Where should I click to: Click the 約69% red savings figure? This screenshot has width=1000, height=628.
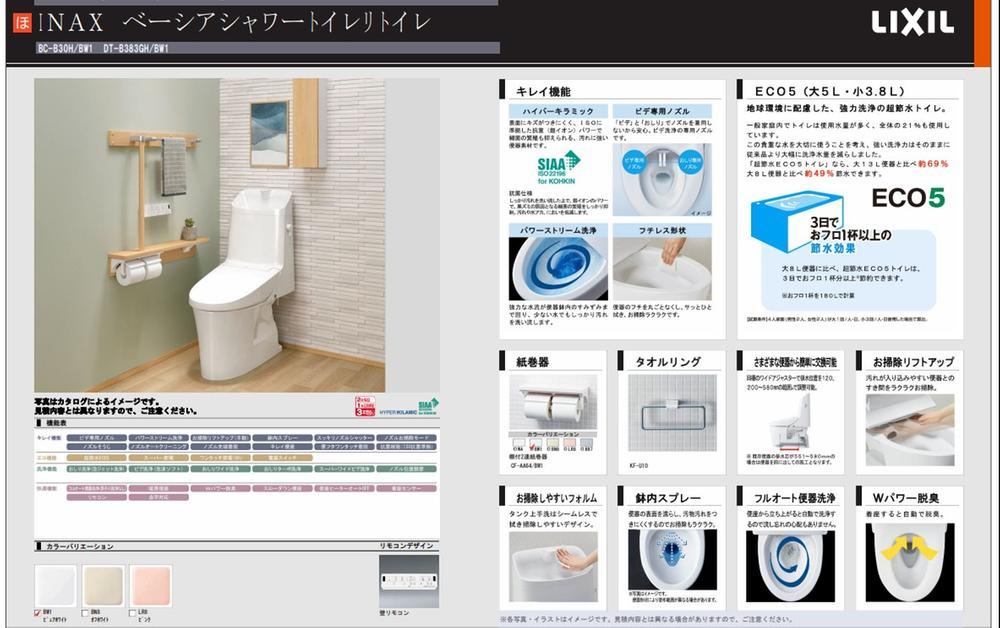(x=933, y=164)
